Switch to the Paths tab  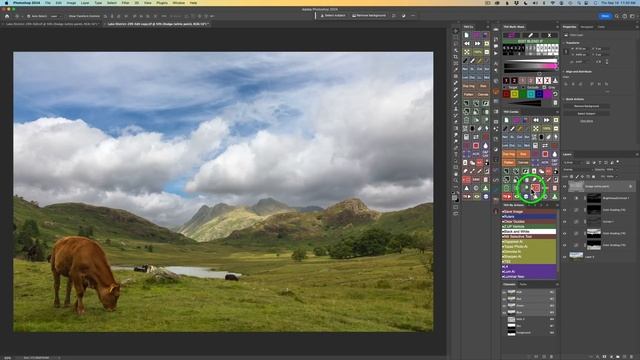tap(523, 284)
